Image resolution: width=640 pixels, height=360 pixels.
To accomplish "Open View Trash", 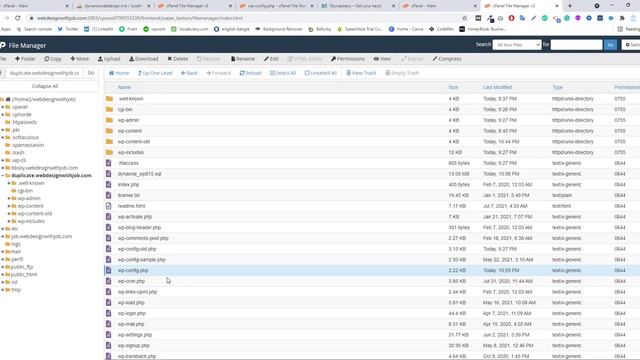I will pos(361,73).
